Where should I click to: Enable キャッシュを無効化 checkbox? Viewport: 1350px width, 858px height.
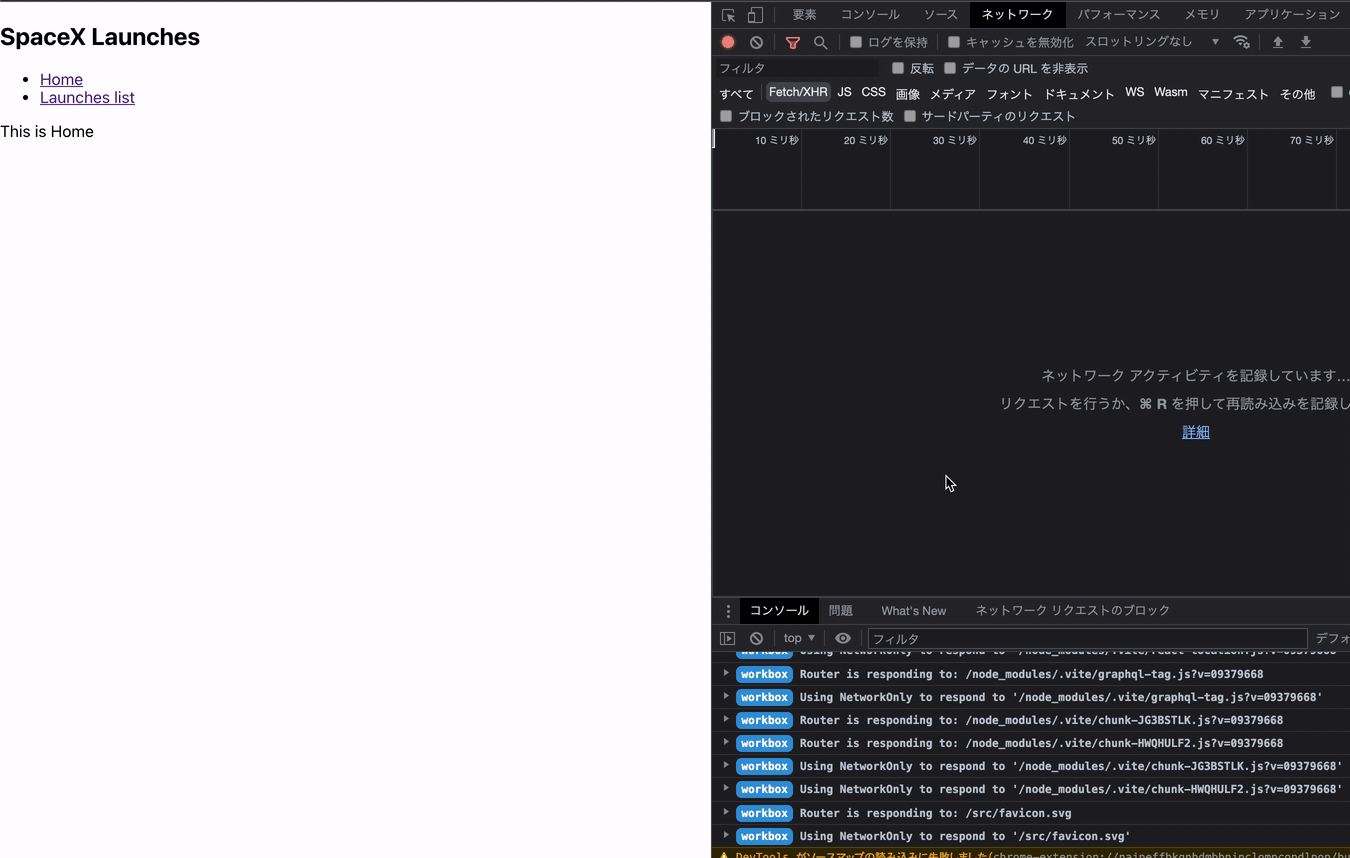[x=954, y=42]
